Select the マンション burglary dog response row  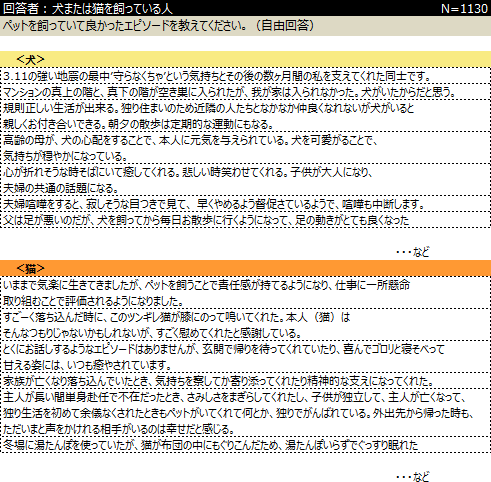(245, 92)
